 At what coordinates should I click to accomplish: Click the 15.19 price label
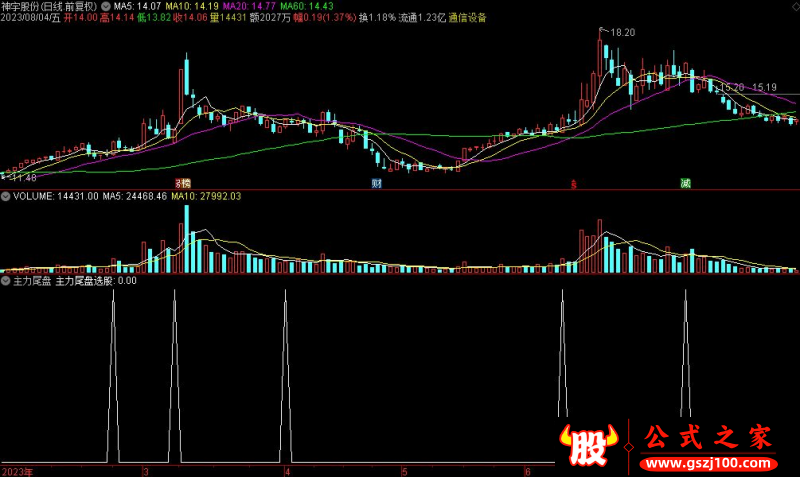764,88
